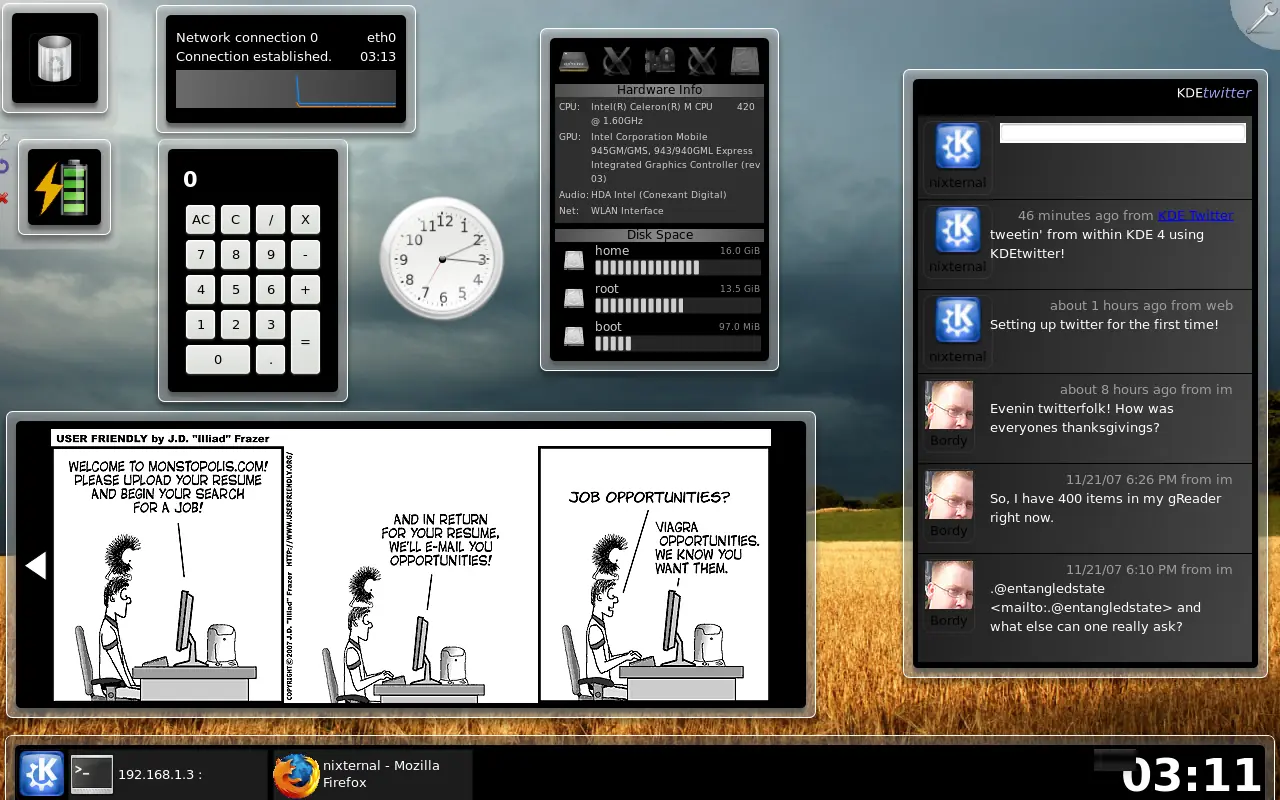Screen dimensions: 1280x800
Task: Click Bordy avatar on '@entangledstate' tweet
Action: [x=949, y=585]
